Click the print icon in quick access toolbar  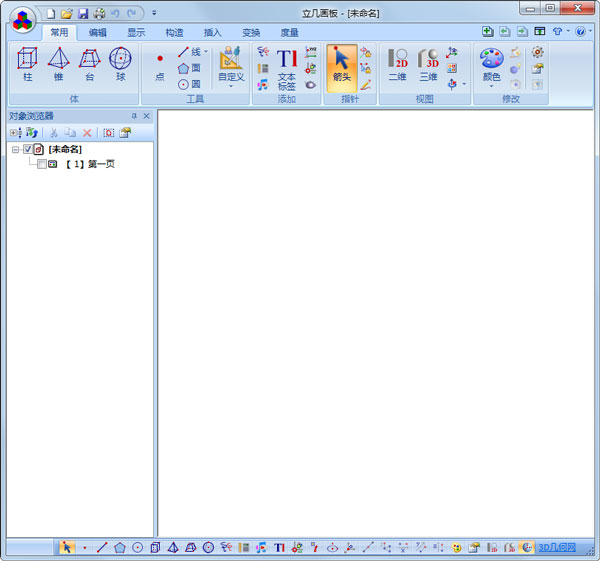tap(99, 14)
